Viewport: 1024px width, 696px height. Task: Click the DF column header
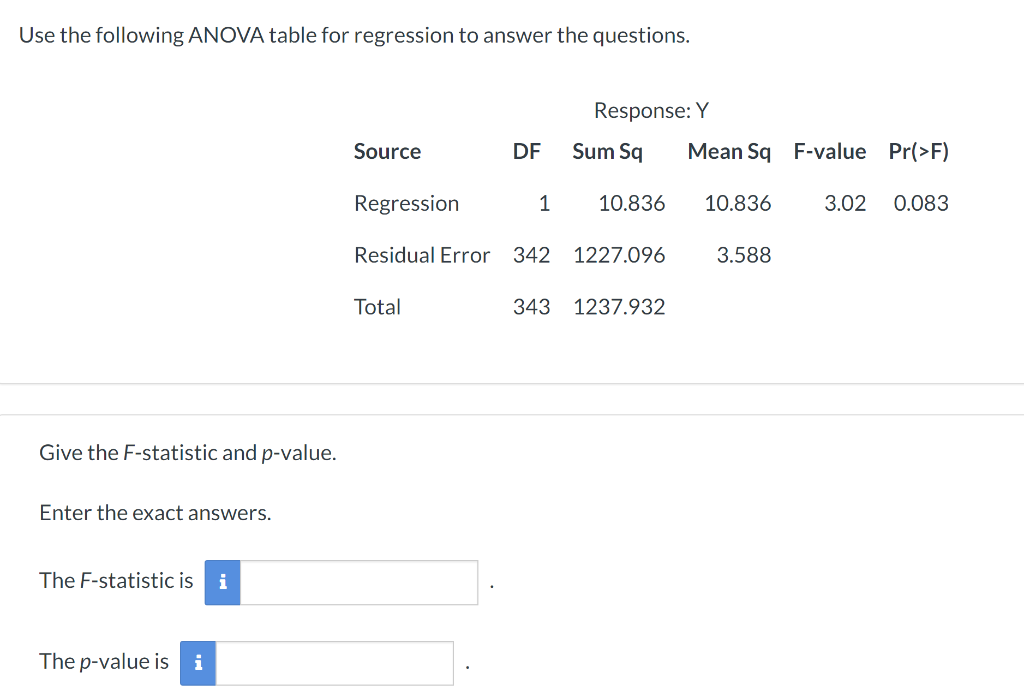click(526, 151)
